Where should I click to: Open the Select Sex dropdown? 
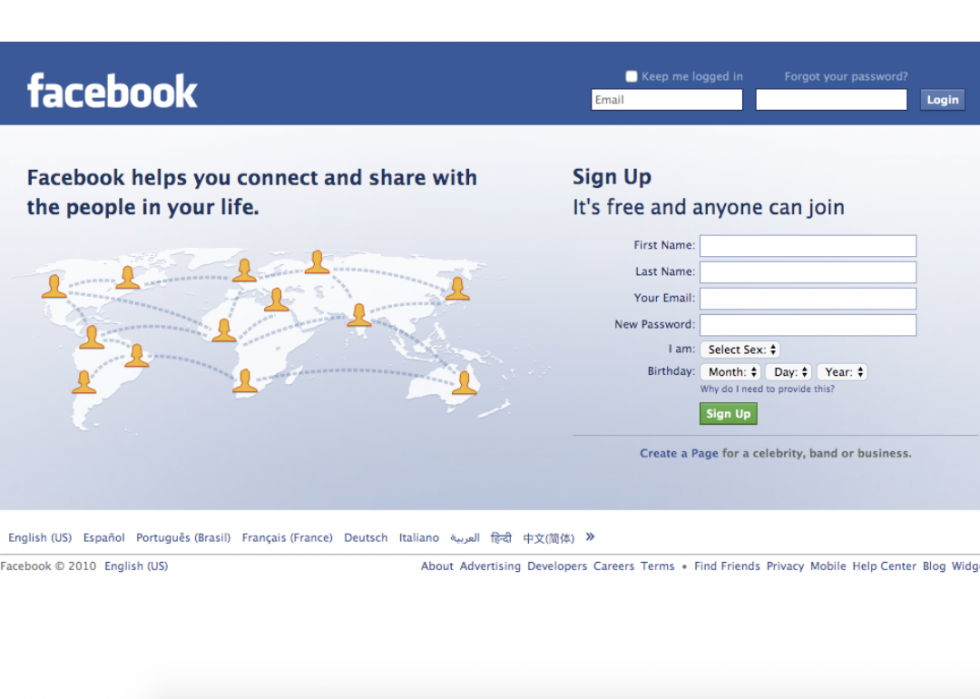(740, 350)
